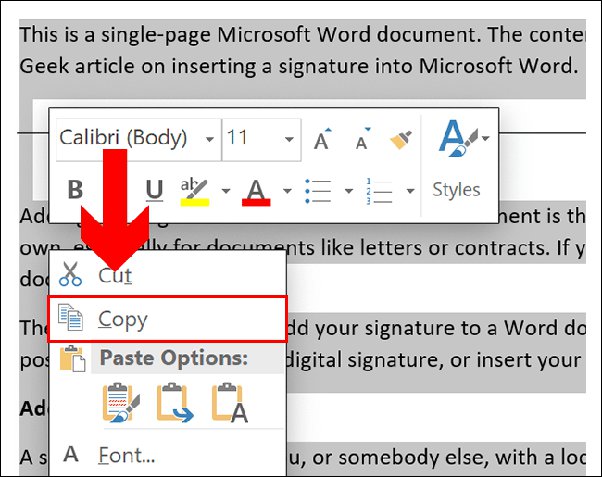Select Cut in the context menu

pyautogui.click(x=115, y=275)
